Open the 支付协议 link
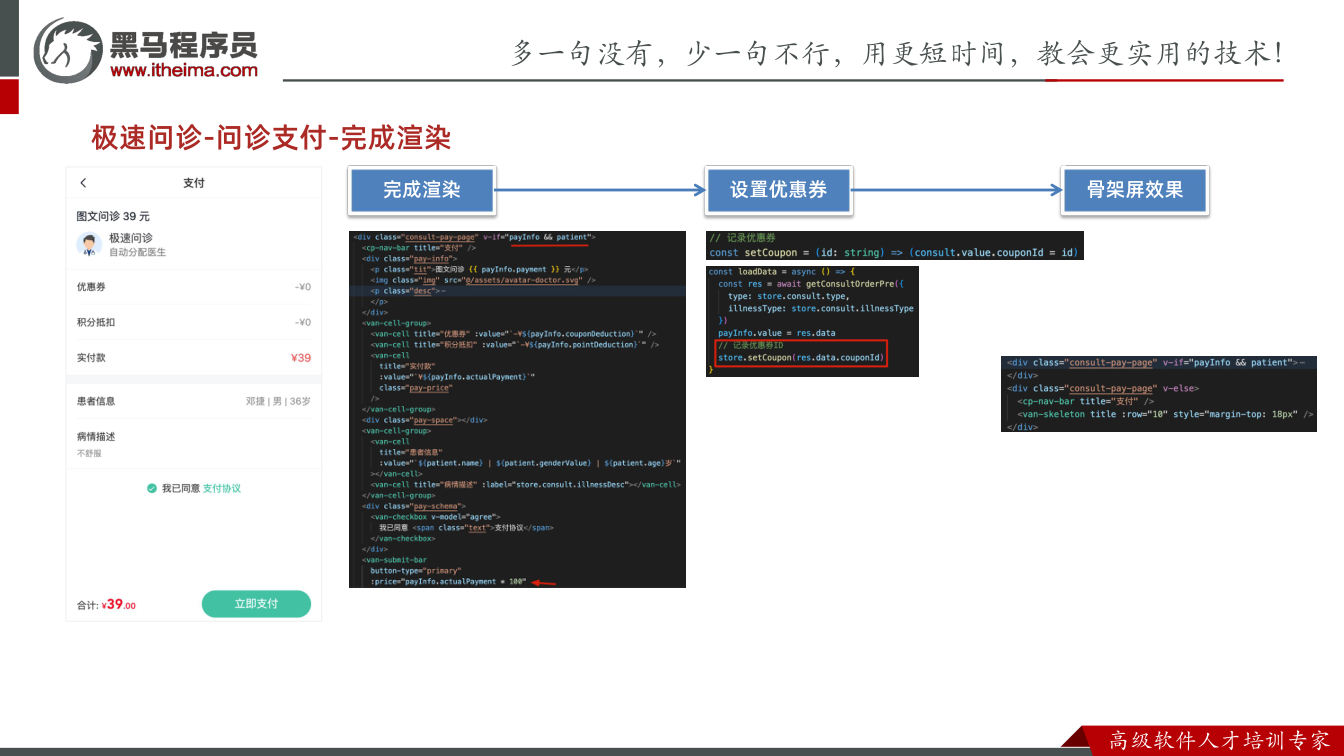 click(x=222, y=488)
